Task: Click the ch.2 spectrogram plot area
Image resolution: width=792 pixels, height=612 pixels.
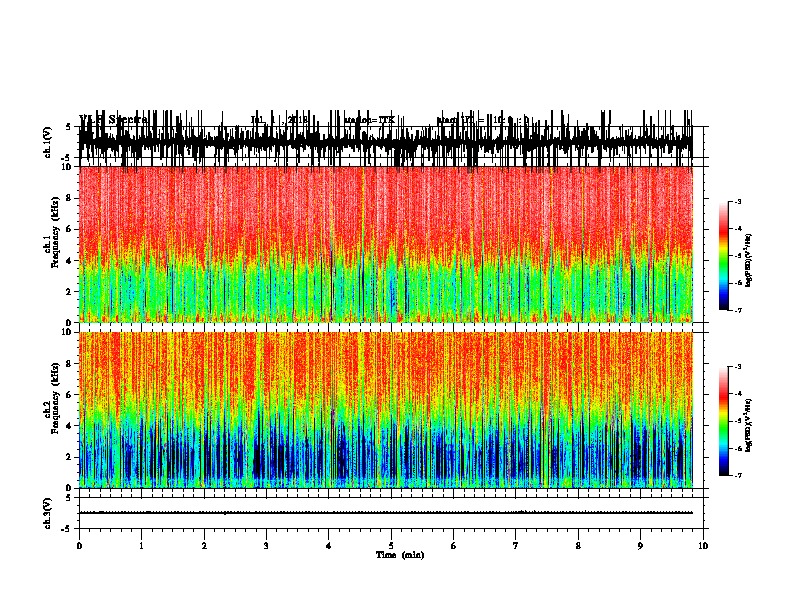Action: 386,410
